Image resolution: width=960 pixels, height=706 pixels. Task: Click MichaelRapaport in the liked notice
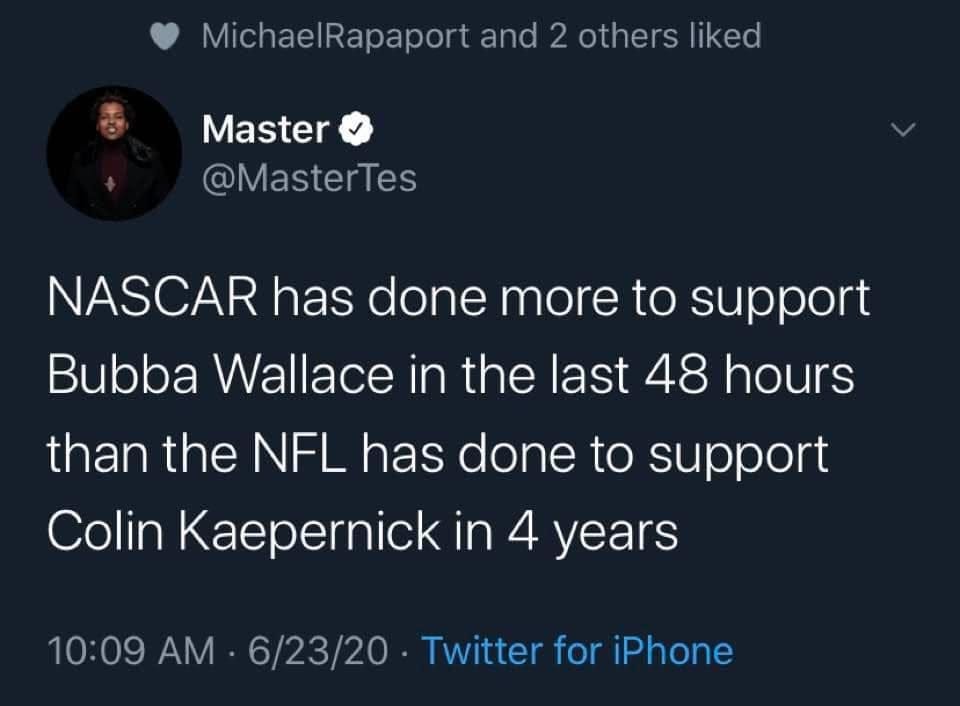(x=336, y=36)
